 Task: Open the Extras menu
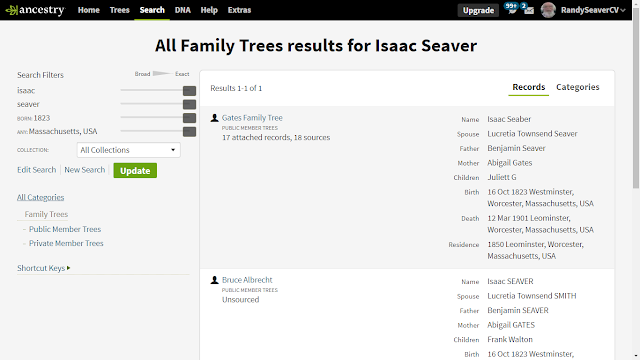click(239, 10)
